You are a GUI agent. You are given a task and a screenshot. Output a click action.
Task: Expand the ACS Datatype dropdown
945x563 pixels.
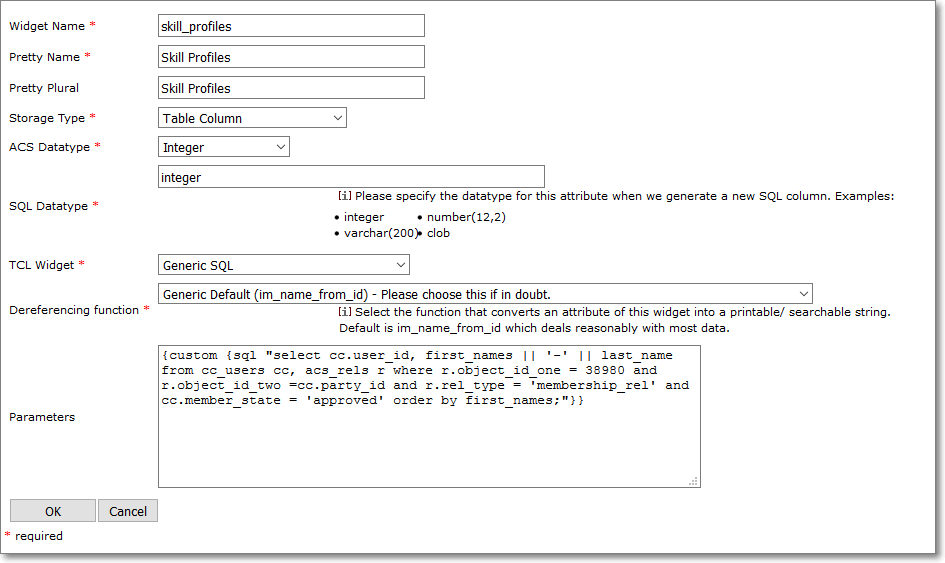[x=224, y=148]
